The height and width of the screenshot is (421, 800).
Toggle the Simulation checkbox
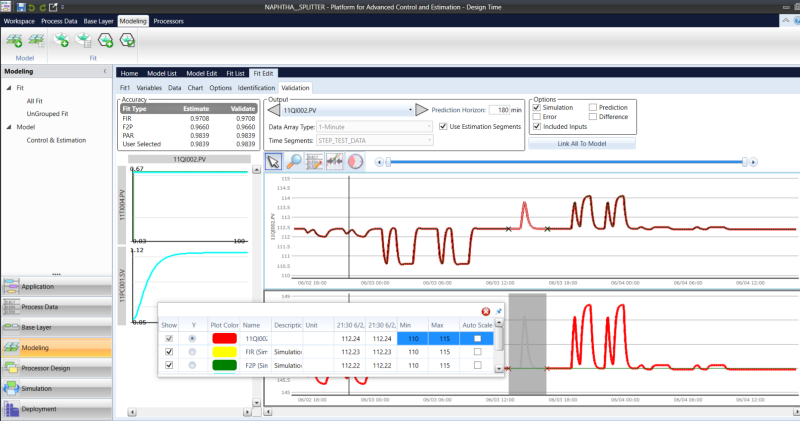pos(536,108)
